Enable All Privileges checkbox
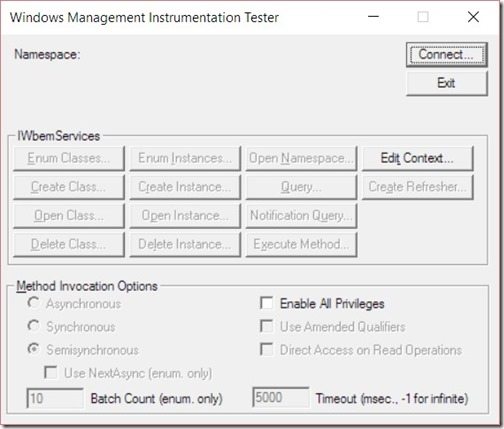 pos(267,303)
